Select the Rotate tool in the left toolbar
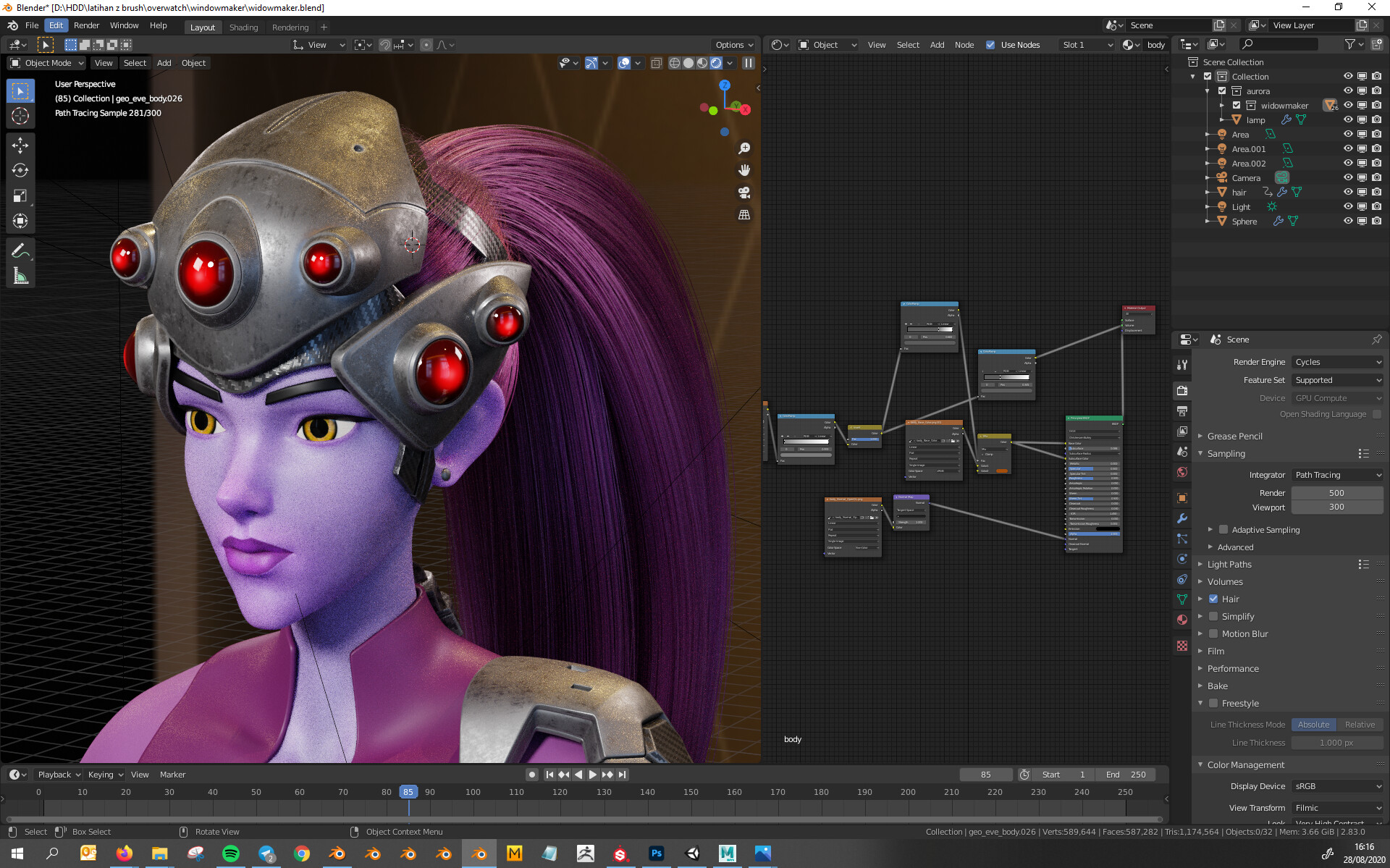The width and height of the screenshot is (1390, 868). coord(20,171)
